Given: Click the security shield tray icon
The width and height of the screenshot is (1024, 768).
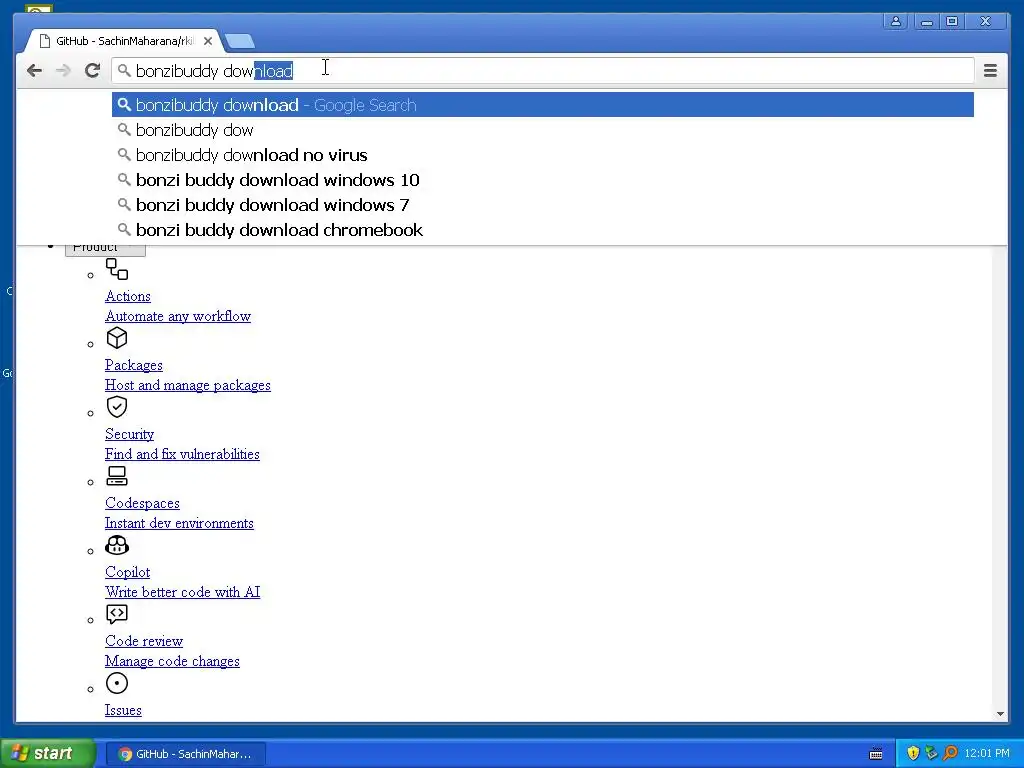Looking at the screenshot, I should click(x=913, y=753).
